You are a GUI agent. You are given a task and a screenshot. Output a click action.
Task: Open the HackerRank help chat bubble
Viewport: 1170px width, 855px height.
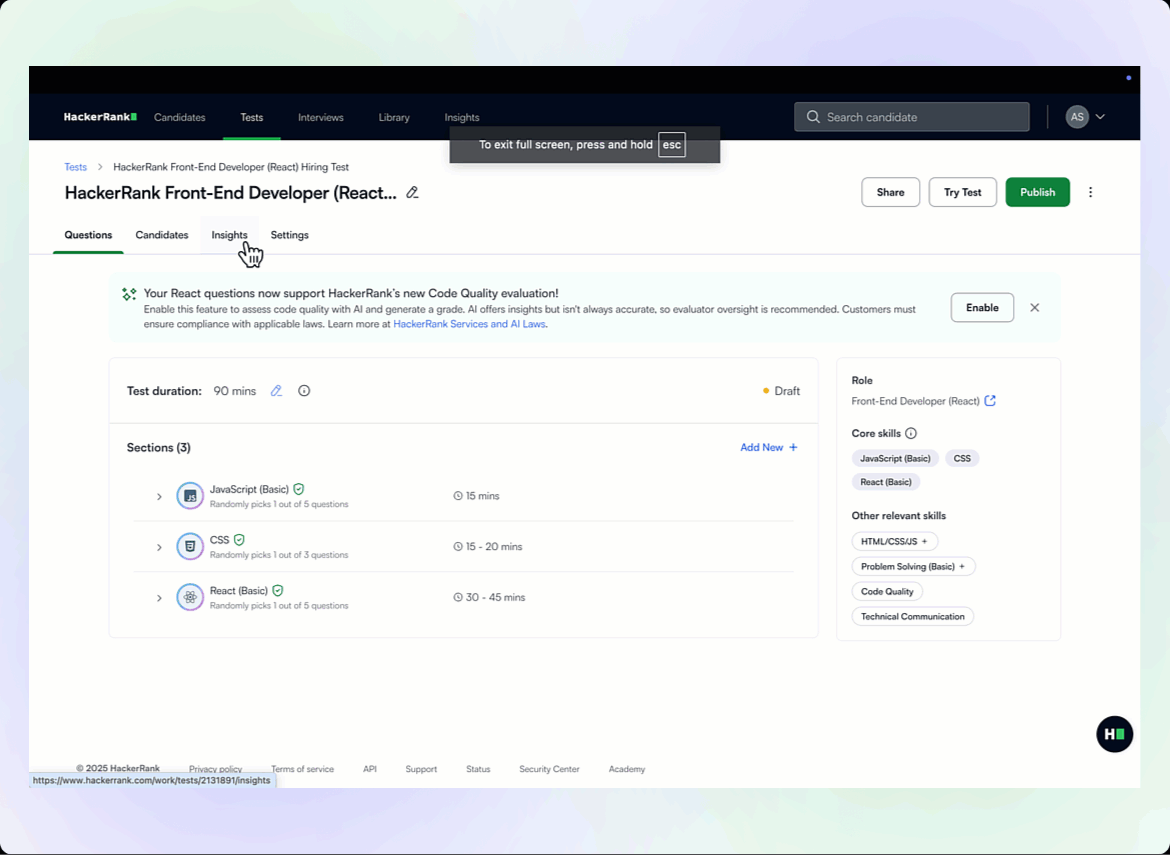(1114, 734)
